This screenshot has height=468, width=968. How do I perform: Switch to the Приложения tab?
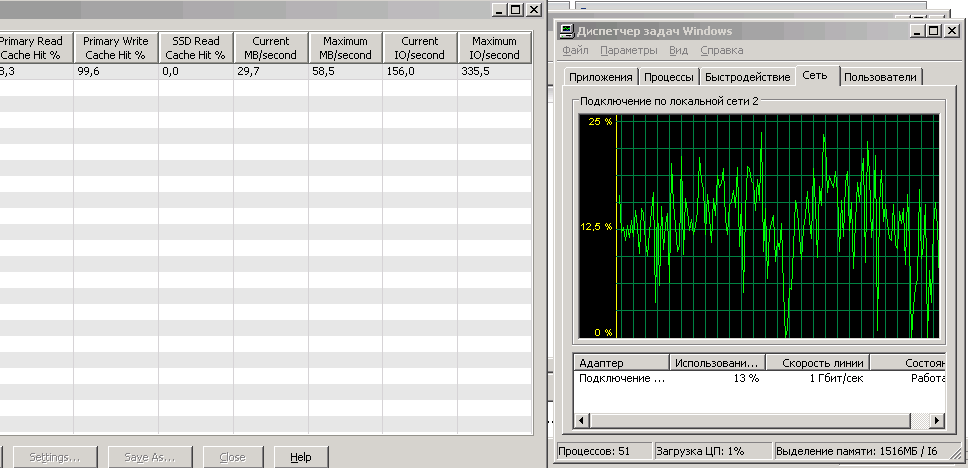600,77
